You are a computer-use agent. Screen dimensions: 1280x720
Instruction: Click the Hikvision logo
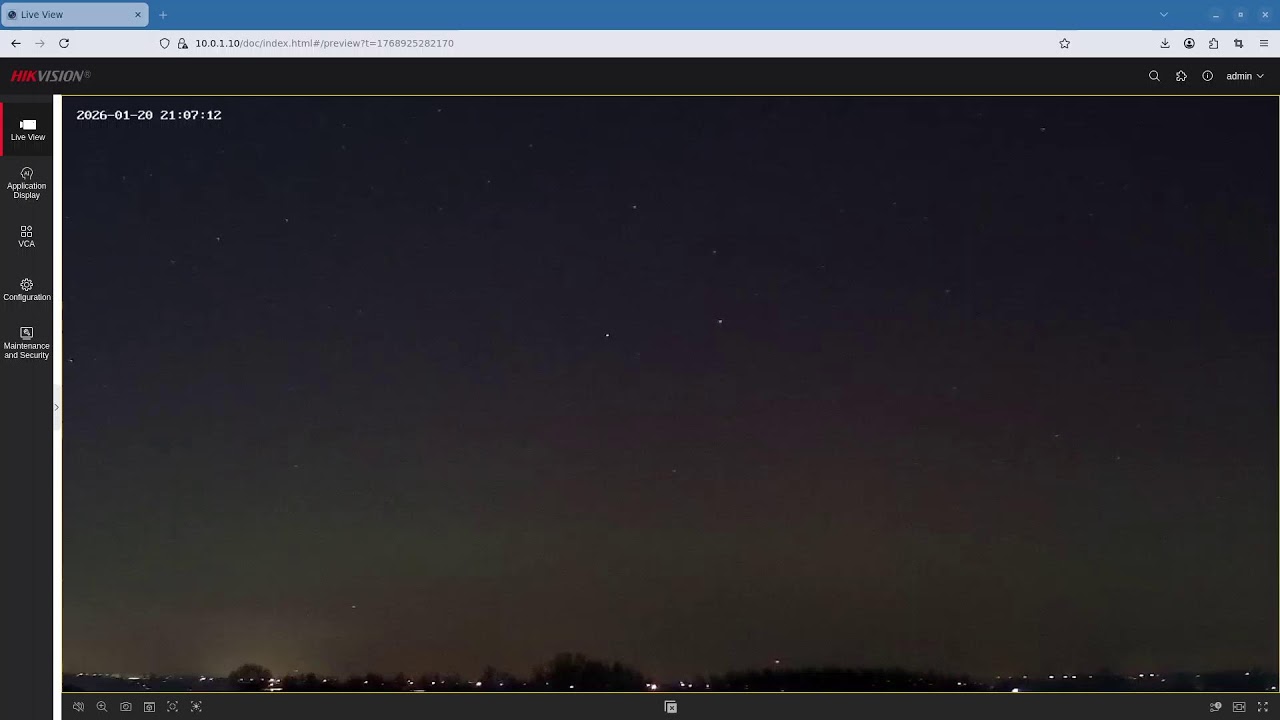coord(50,76)
